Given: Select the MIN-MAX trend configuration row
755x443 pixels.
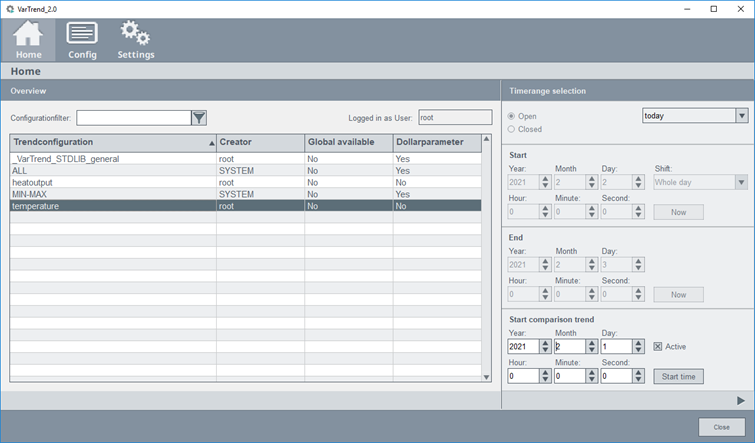Looking at the screenshot, I should tap(110, 194).
